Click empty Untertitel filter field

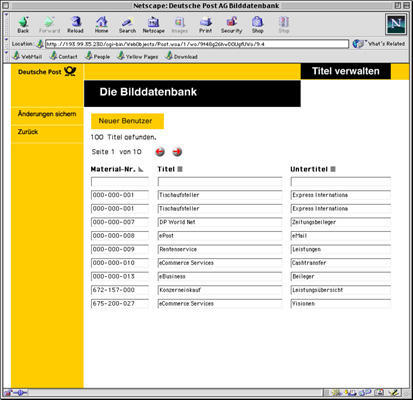coord(340,182)
